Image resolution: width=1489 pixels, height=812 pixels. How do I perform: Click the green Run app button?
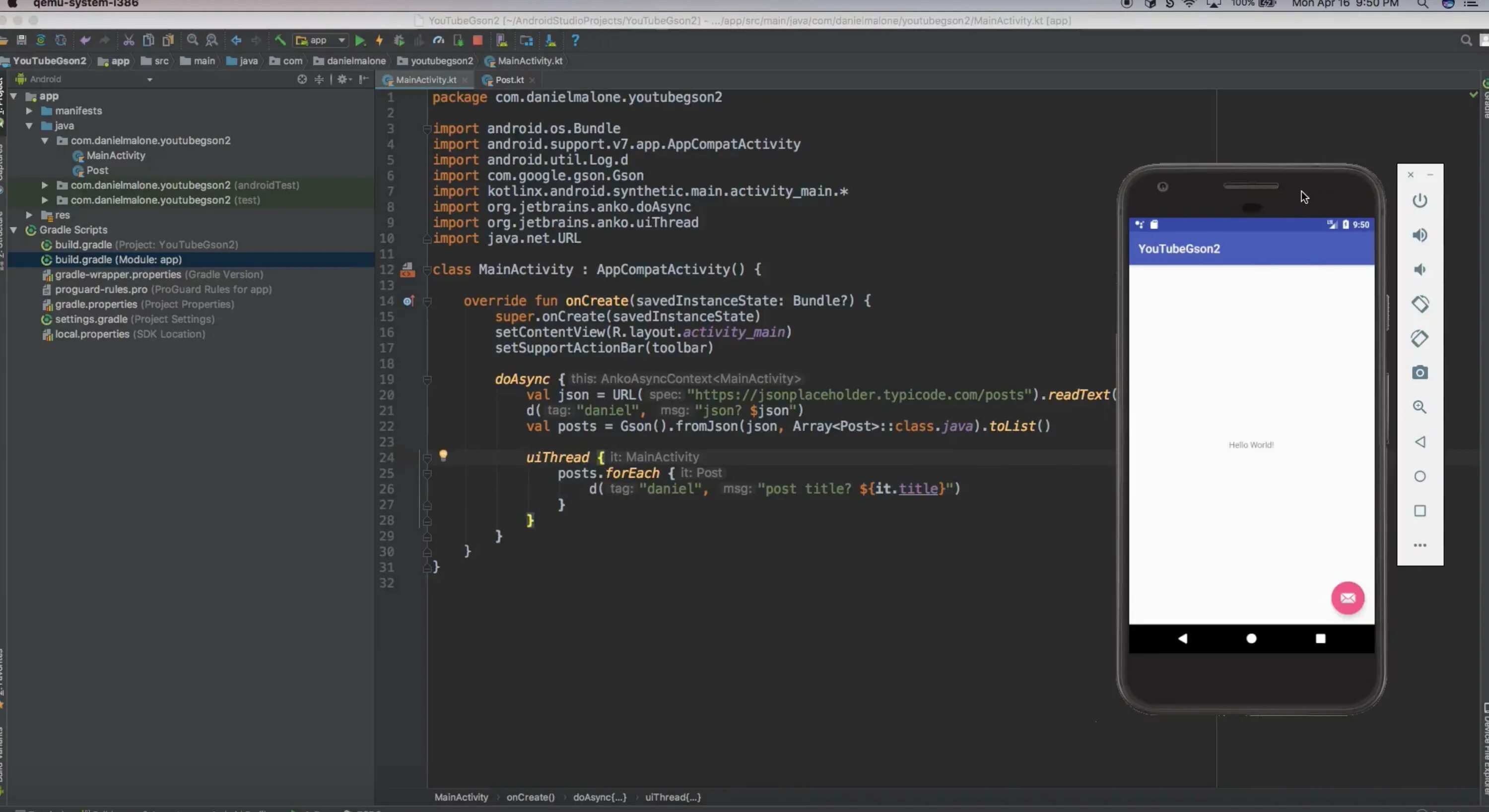tap(359, 41)
